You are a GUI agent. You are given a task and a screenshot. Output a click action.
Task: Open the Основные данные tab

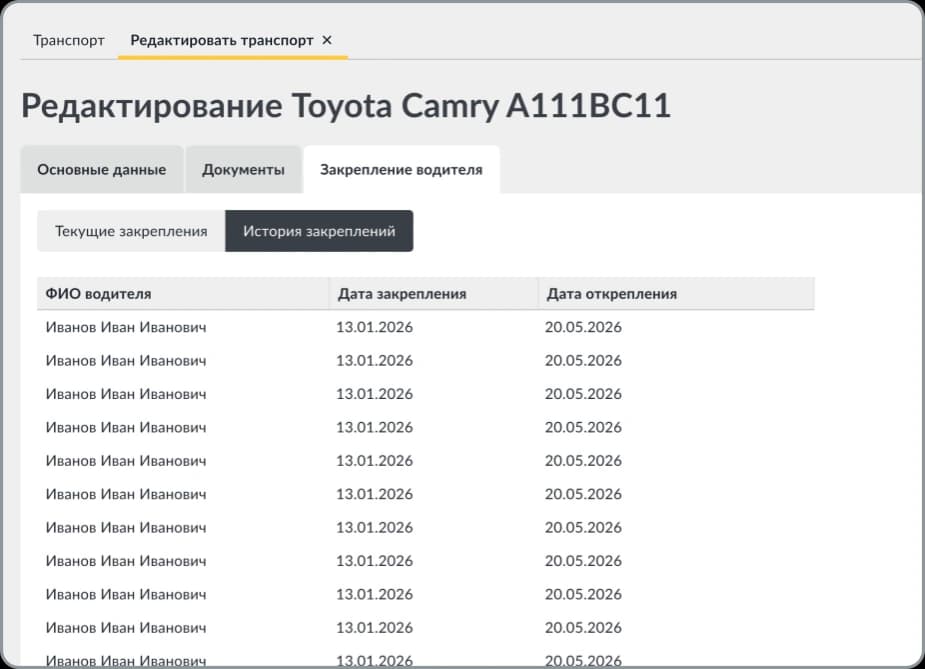[101, 170]
